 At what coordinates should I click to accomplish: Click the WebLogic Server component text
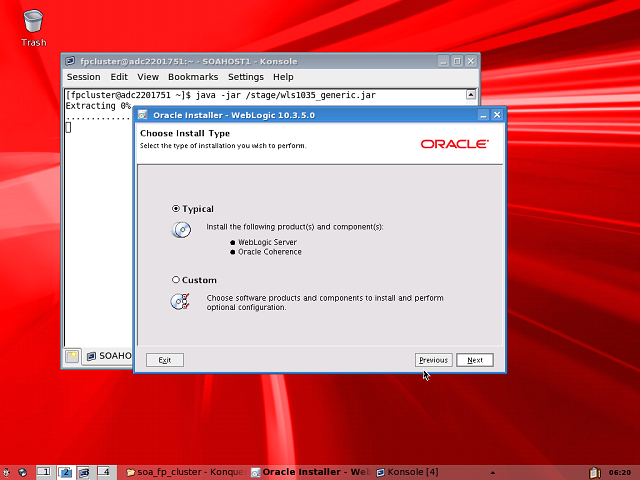point(267,242)
